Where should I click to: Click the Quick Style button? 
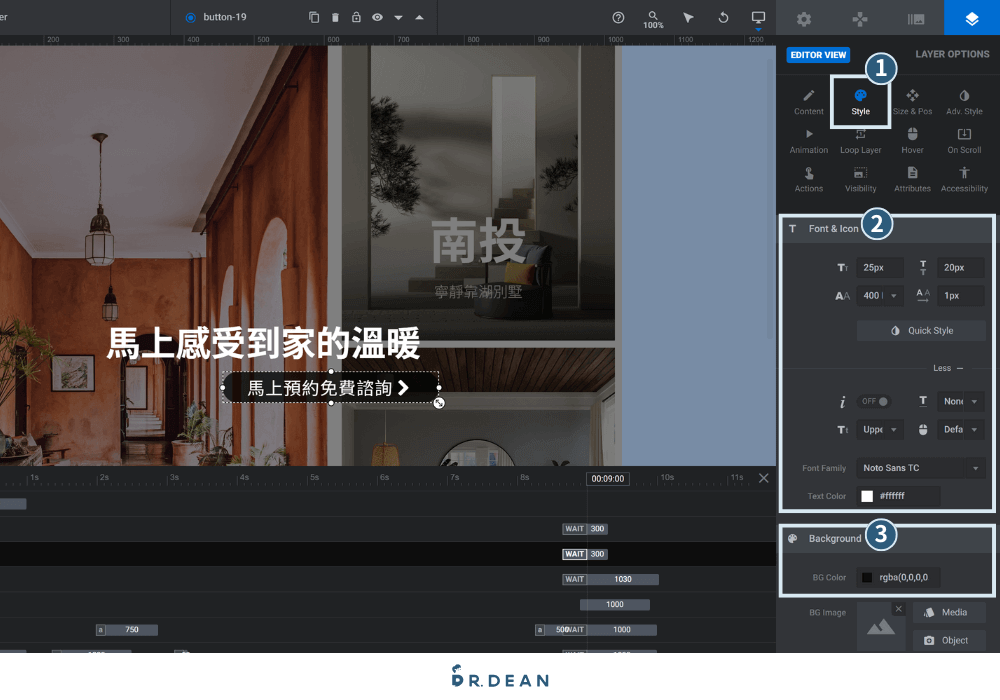921,330
